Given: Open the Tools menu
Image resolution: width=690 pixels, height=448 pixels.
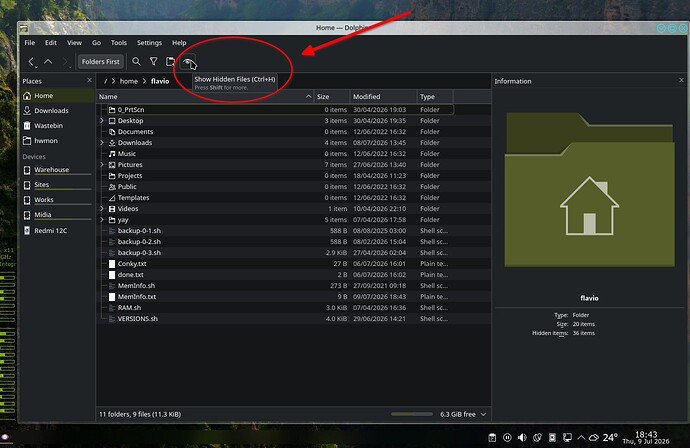Looking at the screenshot, I should 118,43.
